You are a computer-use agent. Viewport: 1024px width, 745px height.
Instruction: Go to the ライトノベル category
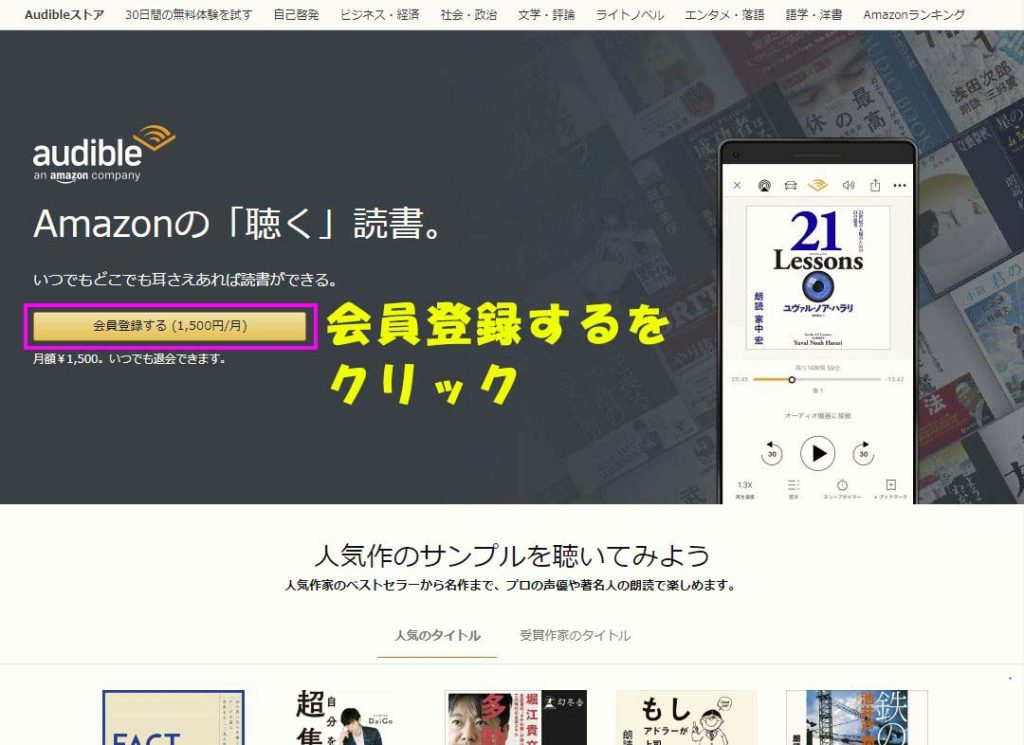(630, 14)
